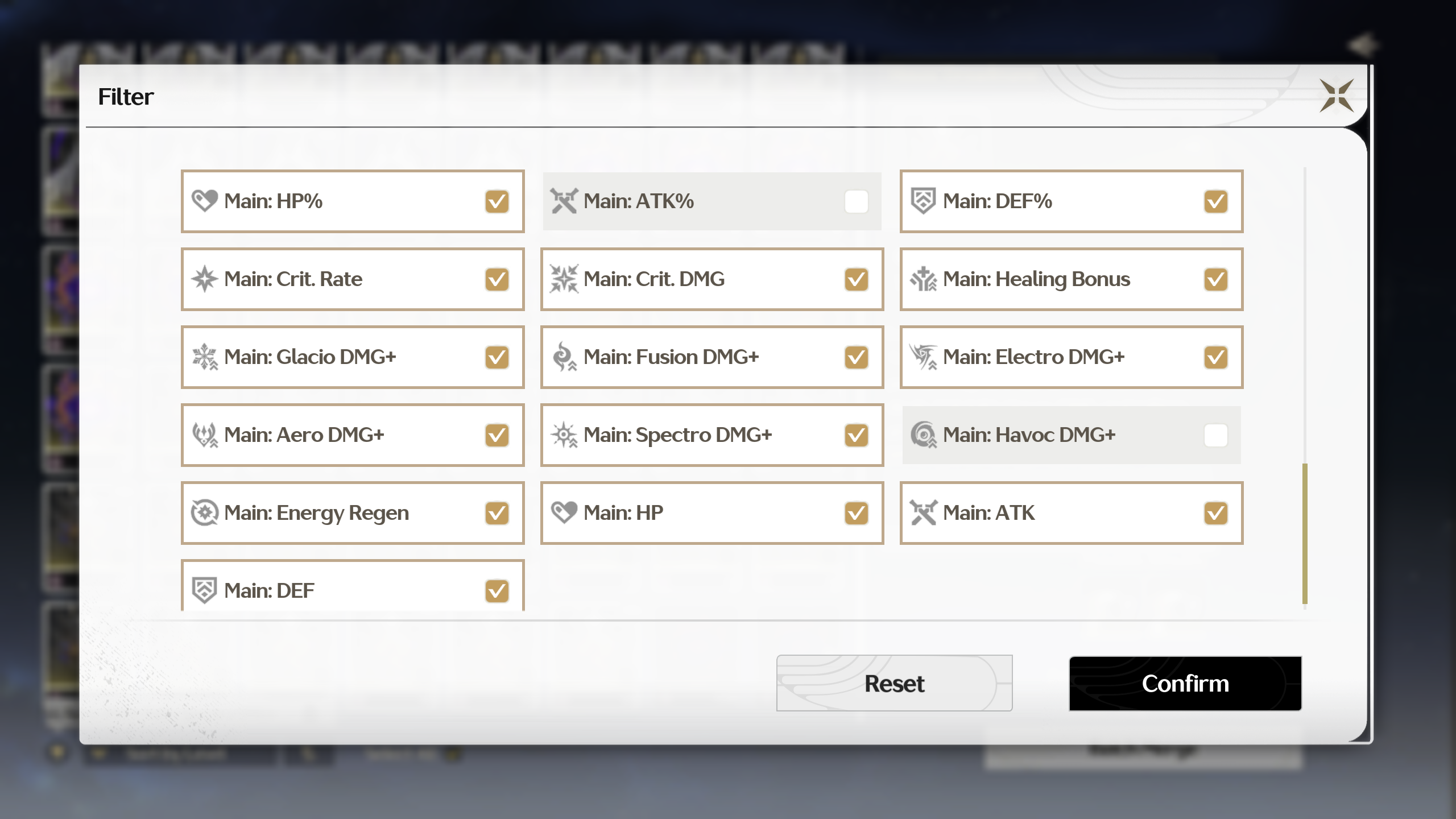
Task: Click the 'Main: ATK%' label text
Action: point(638,201)
